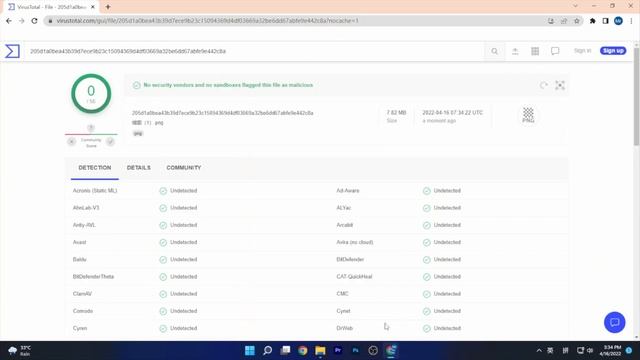Viewport: 640px width, 360px height.
Task: Click the Avast vendor name
Action: (x=80, y=242)
